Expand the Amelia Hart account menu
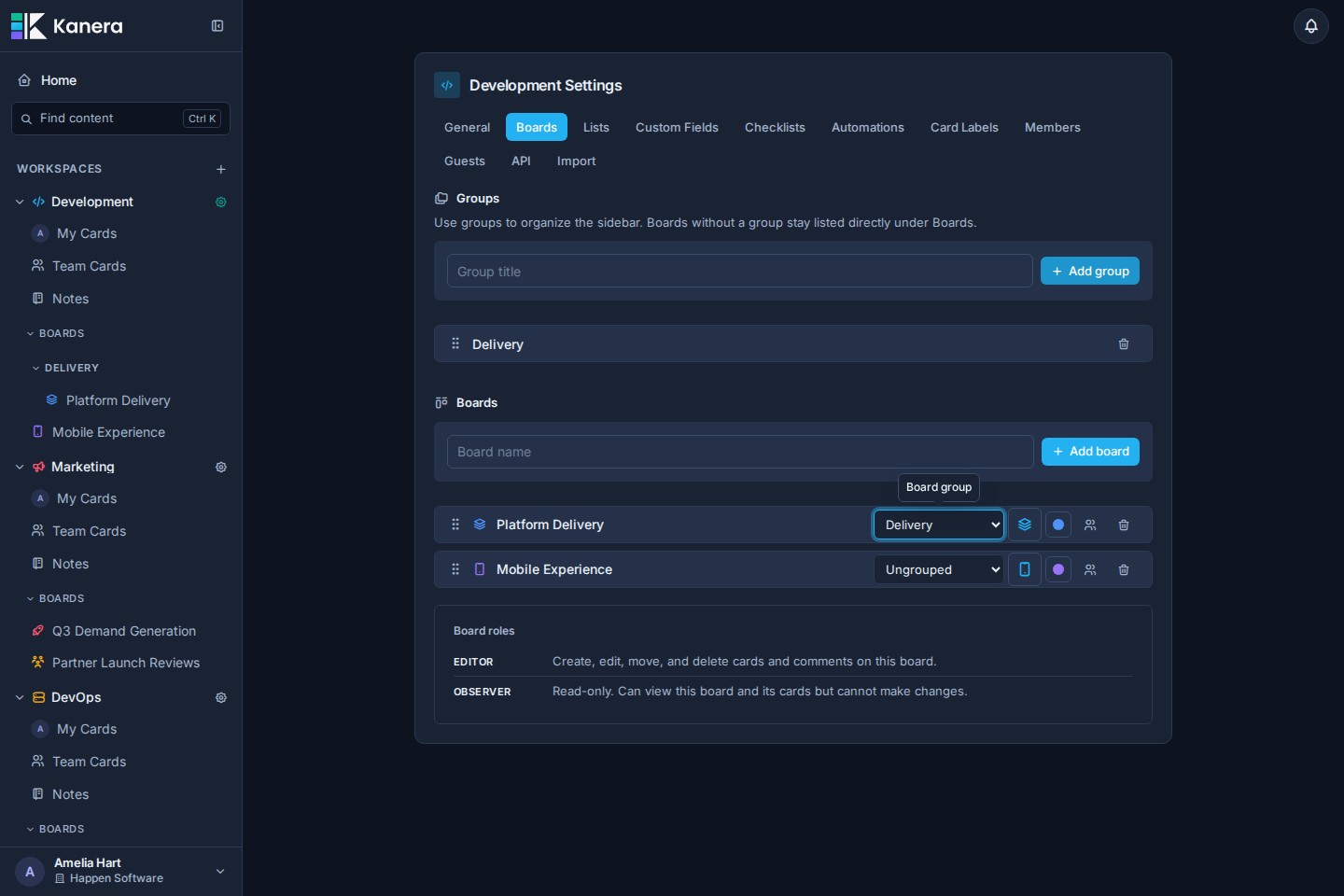This screenshot has height=896, width=1344. 220,872
